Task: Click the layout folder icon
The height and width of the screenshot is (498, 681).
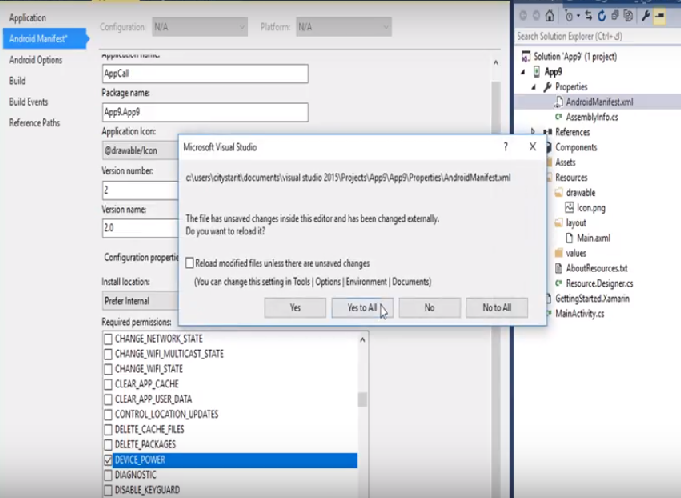Action: click(559, 223)
